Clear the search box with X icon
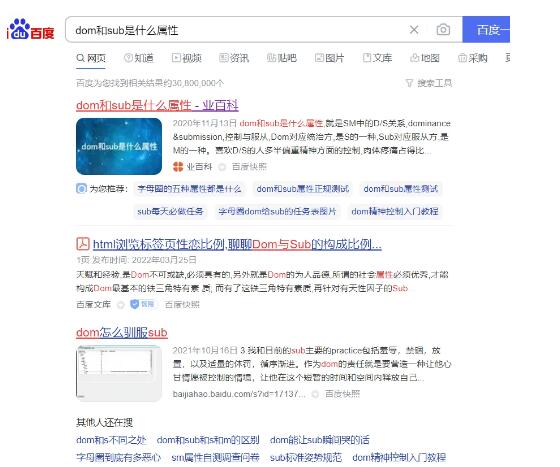This screenshot has height=467, width=560. point(414,30)
